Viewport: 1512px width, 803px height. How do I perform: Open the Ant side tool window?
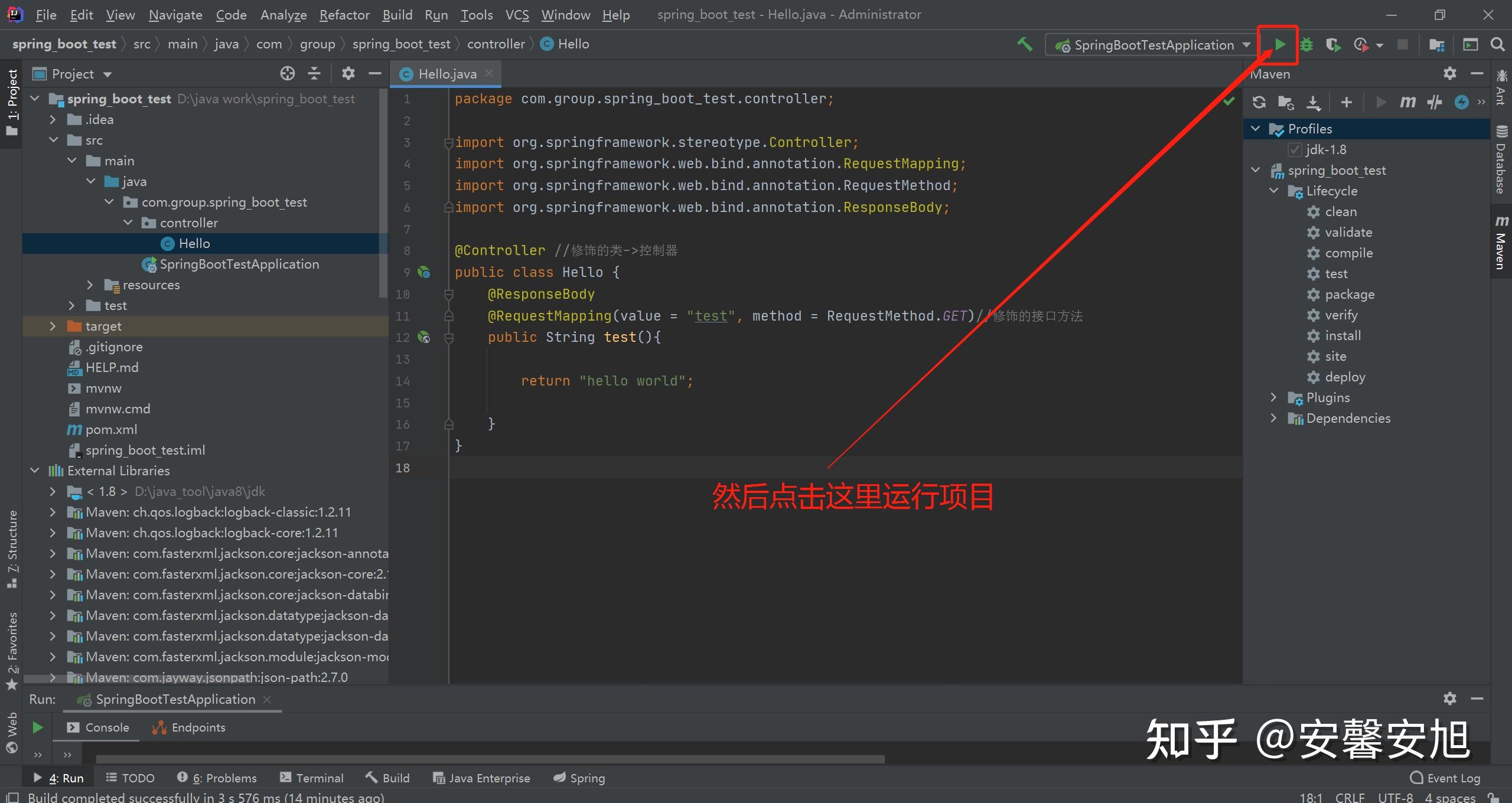point(1501,87)
